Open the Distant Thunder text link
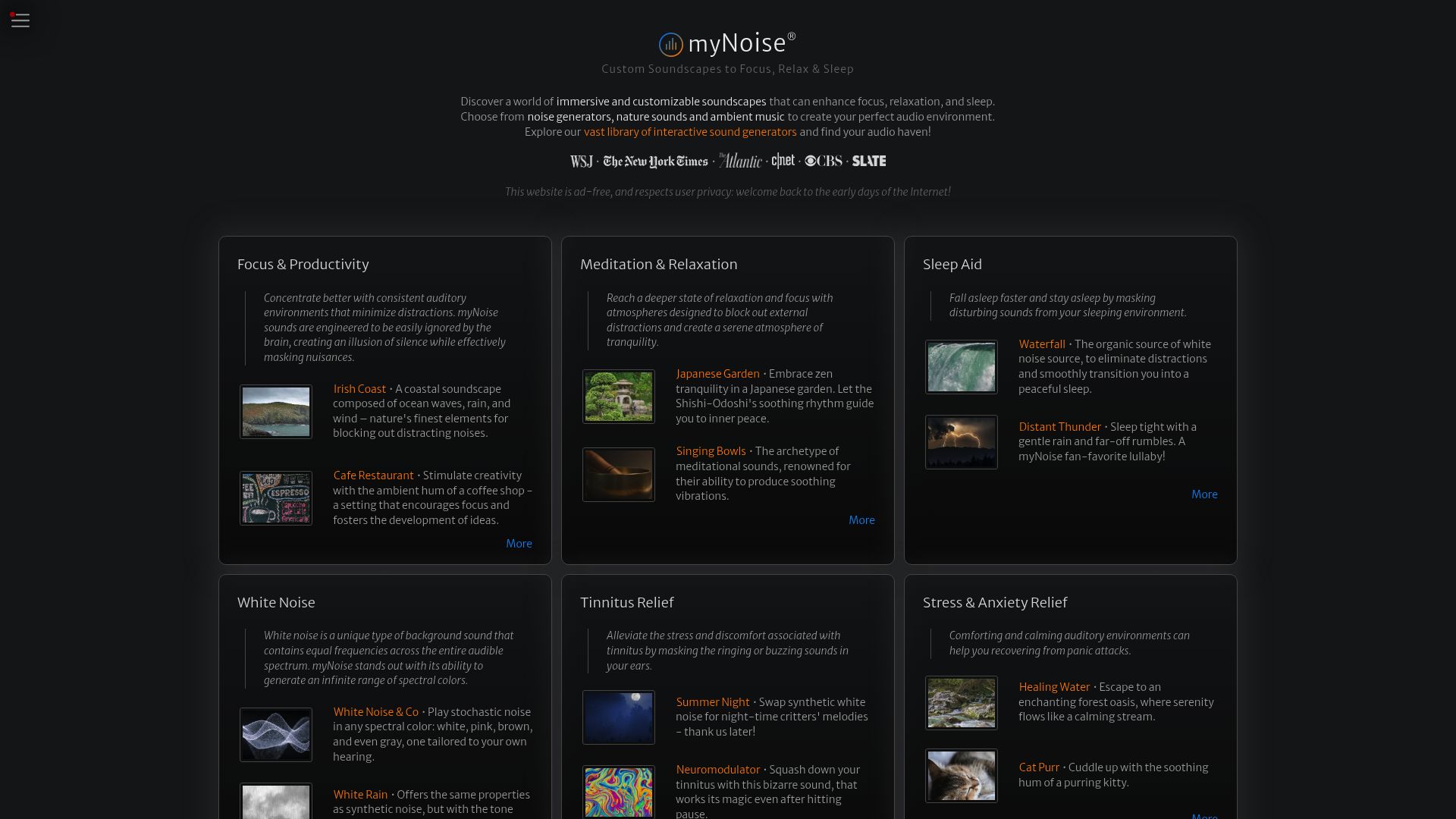 (x=1059, y=427)
